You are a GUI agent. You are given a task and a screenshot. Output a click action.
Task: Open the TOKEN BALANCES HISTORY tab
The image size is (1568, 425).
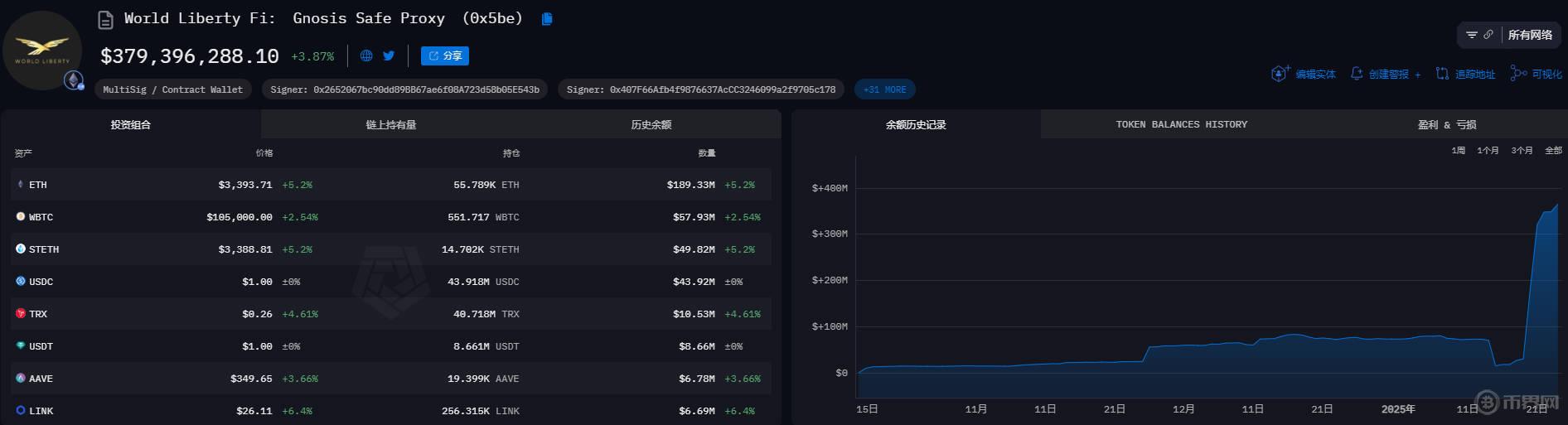pyautogui.click(x=1181, y=124)
